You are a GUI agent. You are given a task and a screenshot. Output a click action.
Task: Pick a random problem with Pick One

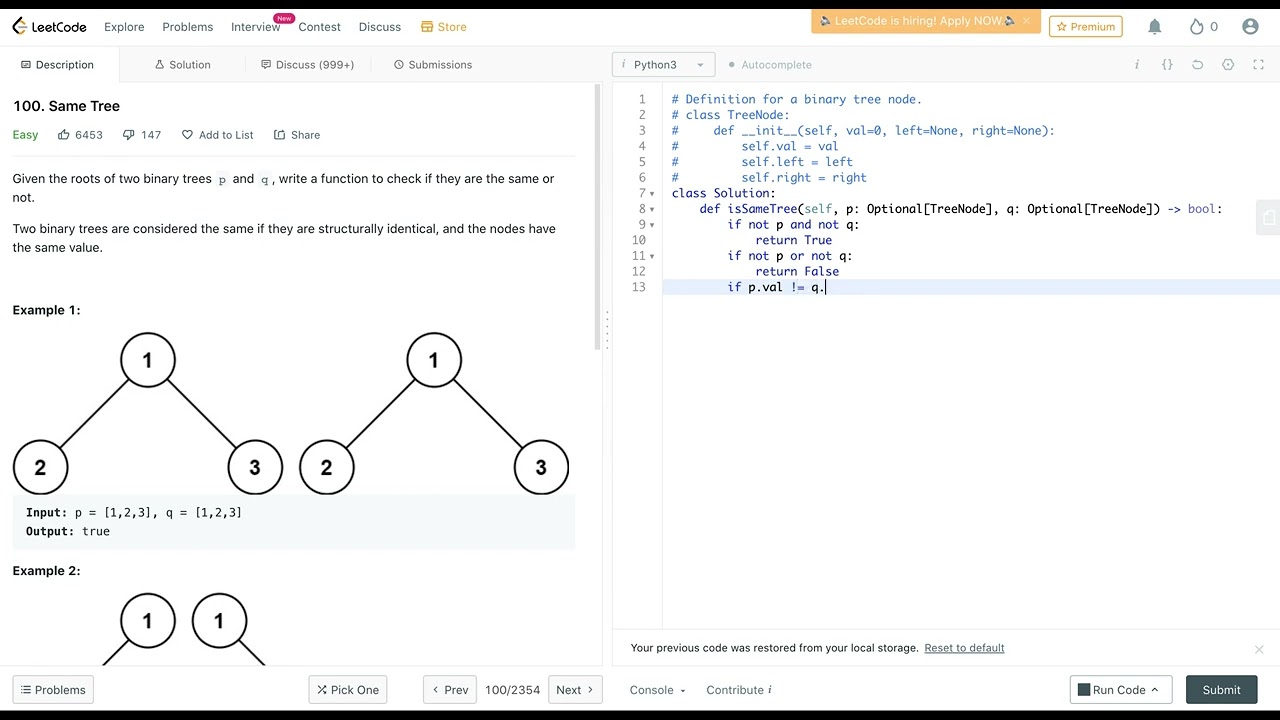point(348,690)
